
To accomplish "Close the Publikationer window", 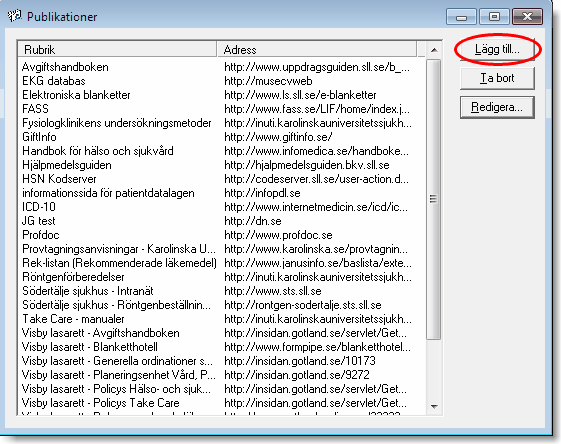I will point(527,16).
